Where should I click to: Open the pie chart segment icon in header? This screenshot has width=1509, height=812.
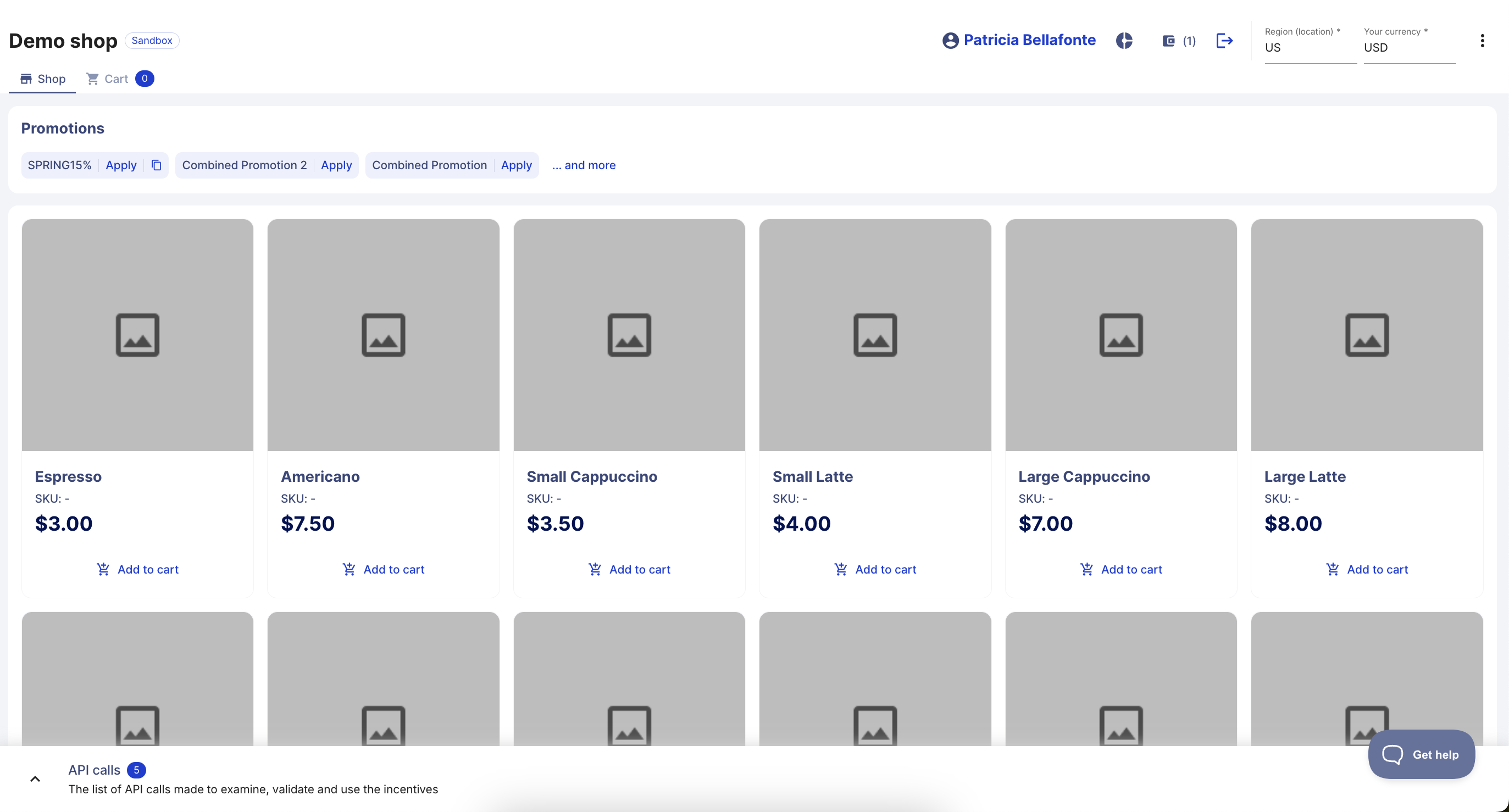[1124, 41]
